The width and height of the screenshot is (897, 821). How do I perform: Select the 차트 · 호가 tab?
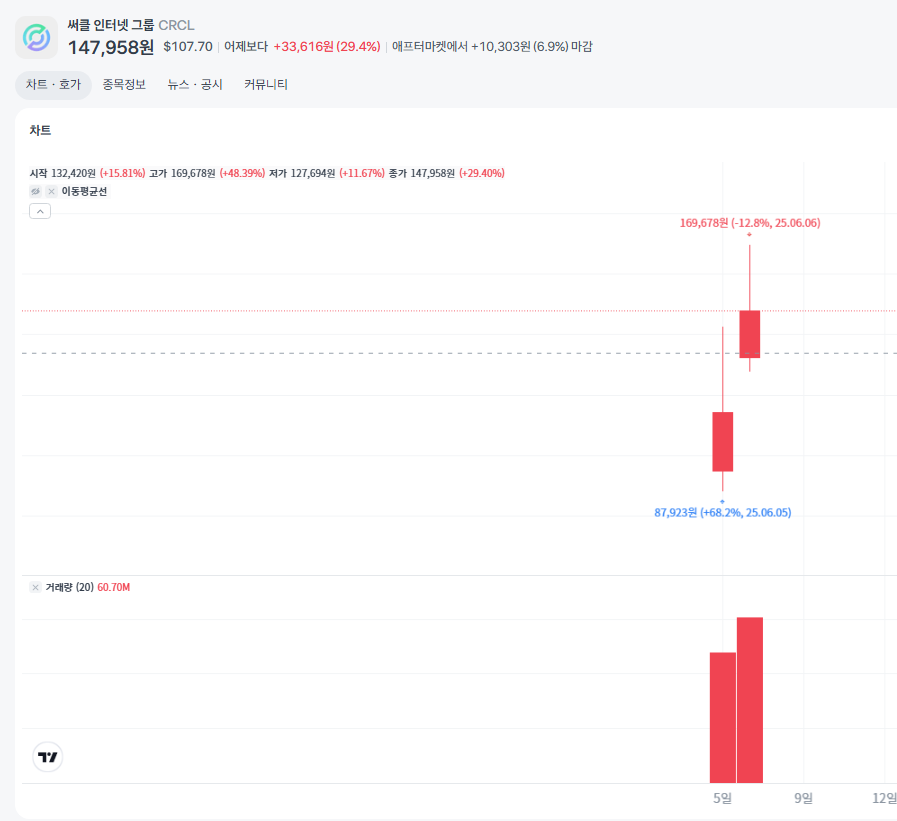point(53,85)
